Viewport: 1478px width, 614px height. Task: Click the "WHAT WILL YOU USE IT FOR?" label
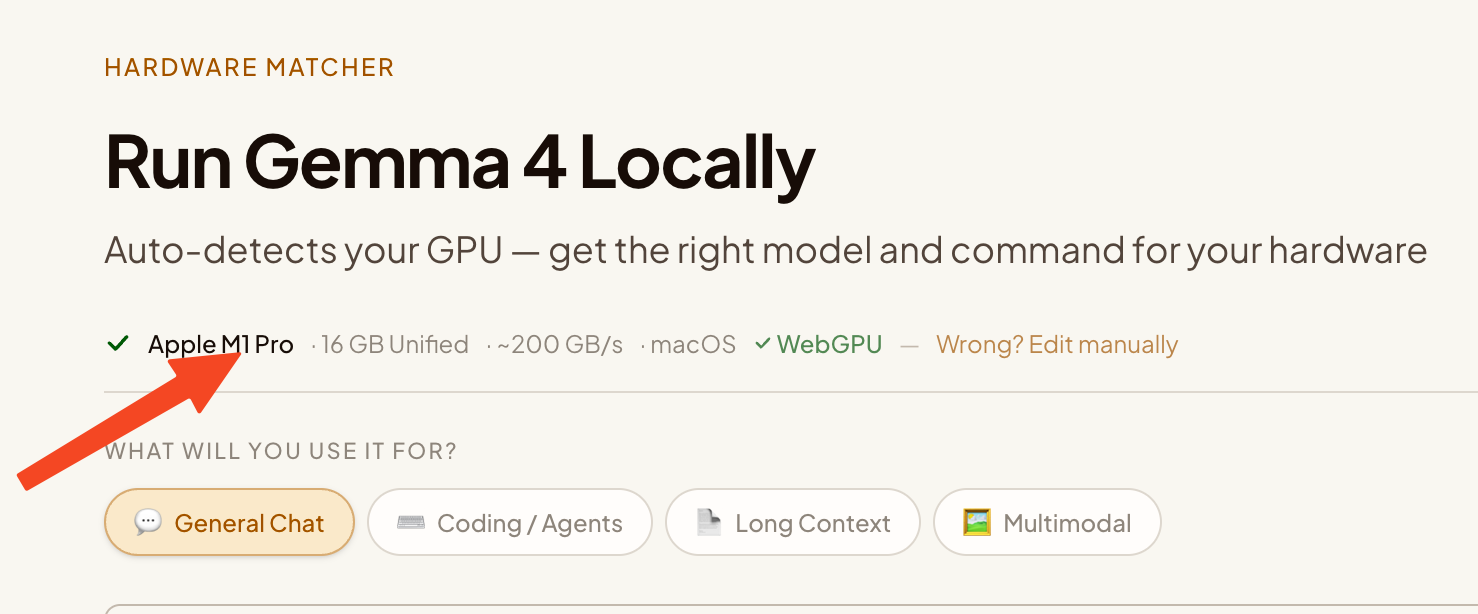pos(281,451)
